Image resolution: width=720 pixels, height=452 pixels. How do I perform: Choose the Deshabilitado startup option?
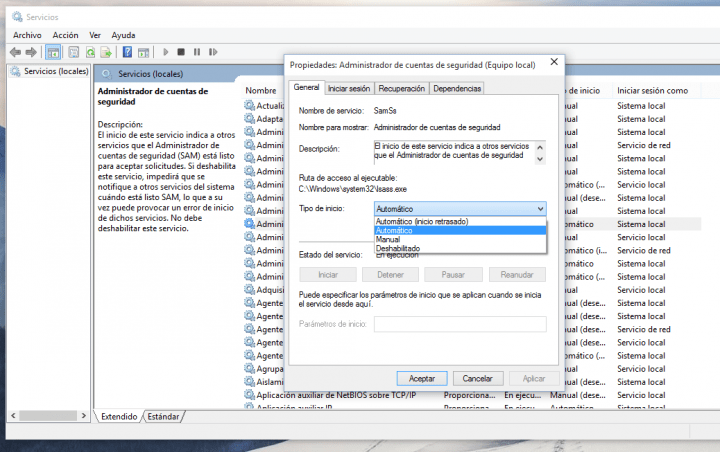[x=460, y=248]
